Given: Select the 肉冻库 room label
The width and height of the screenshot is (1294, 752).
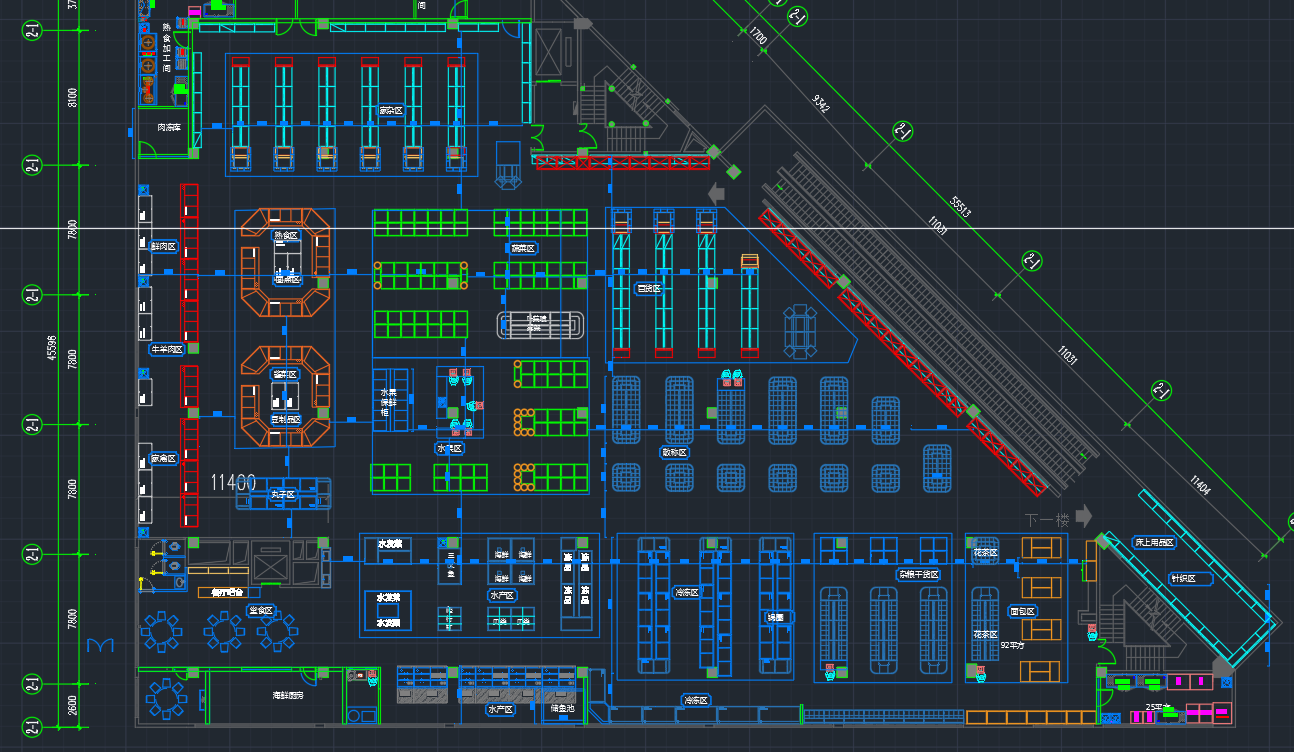Looking at the screenshot, I should coord(168,128).
